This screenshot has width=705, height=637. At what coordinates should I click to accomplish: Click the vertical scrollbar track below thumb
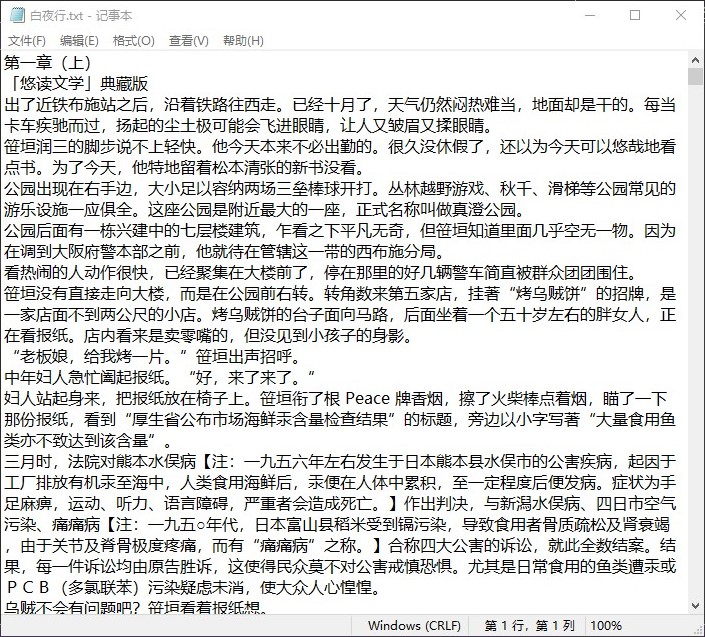click(x=695, y=342)
